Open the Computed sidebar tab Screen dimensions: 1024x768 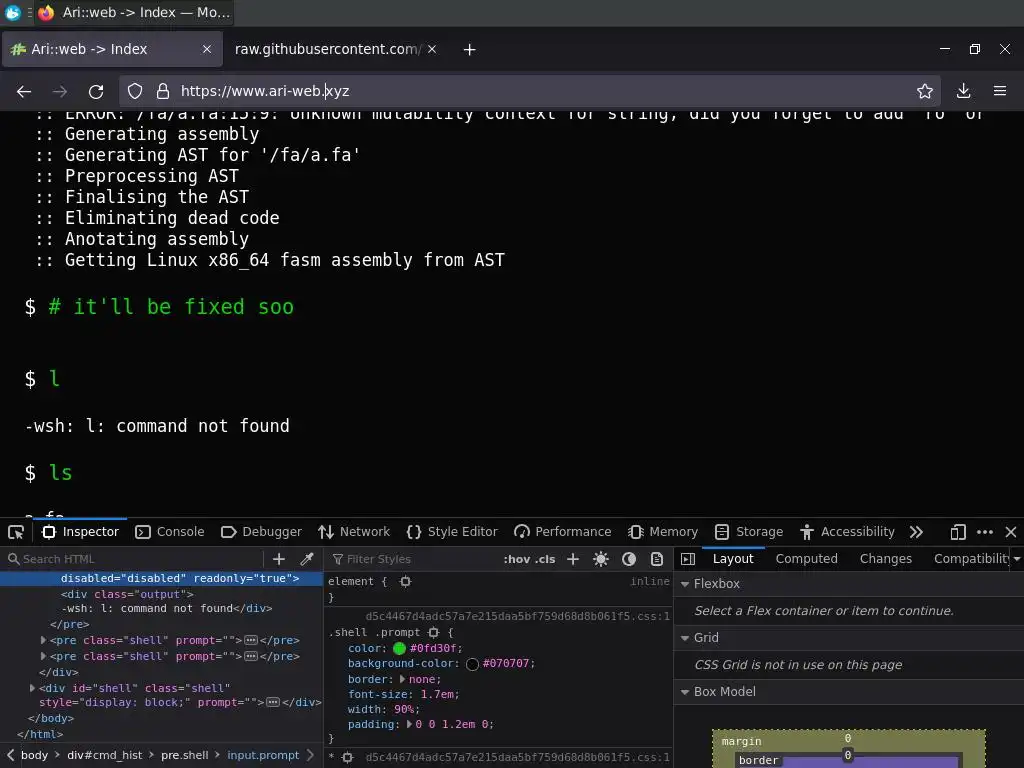click(x=807, y=559)
